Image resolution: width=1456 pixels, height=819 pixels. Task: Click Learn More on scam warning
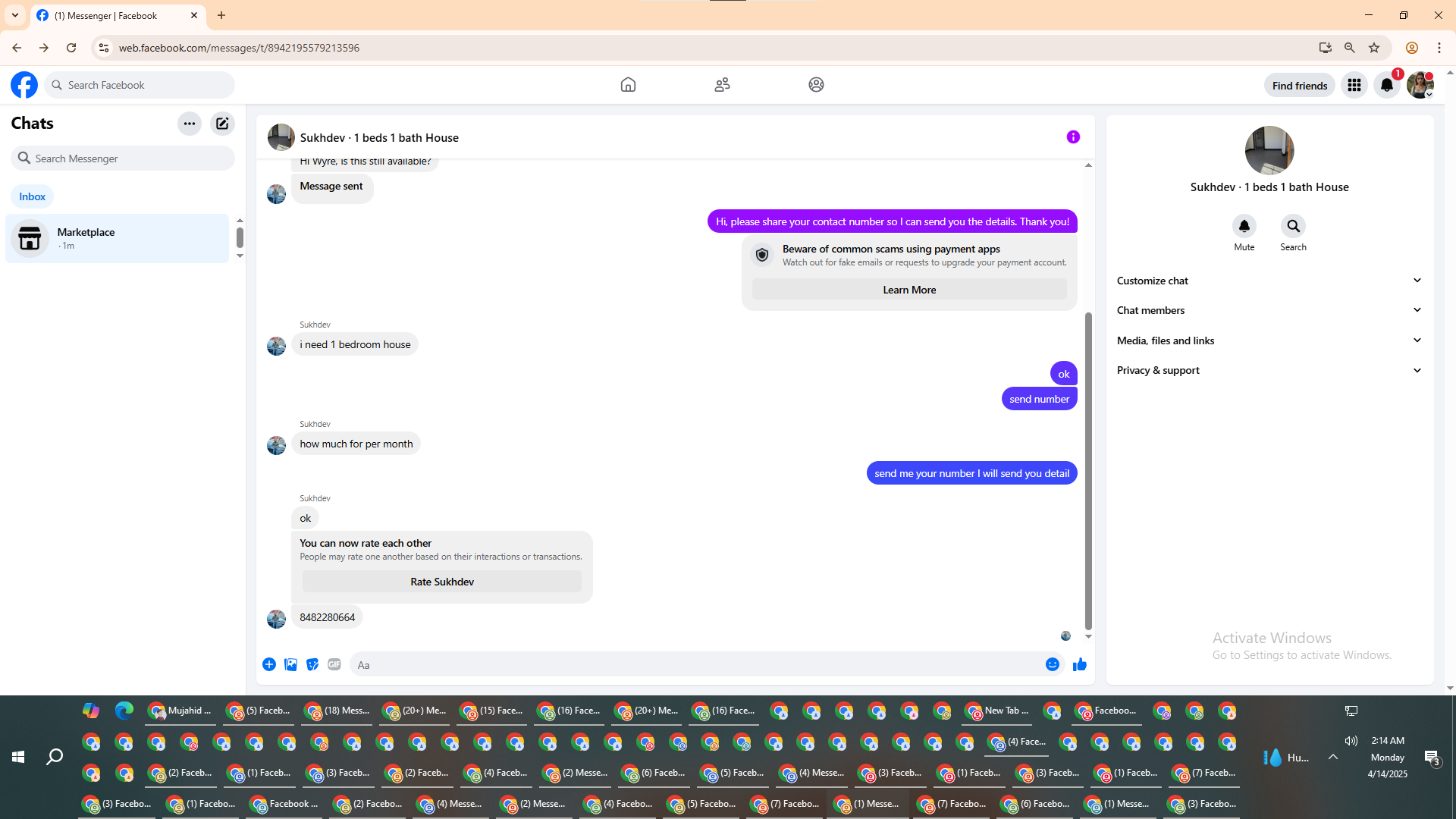click(x=908, y=290)
